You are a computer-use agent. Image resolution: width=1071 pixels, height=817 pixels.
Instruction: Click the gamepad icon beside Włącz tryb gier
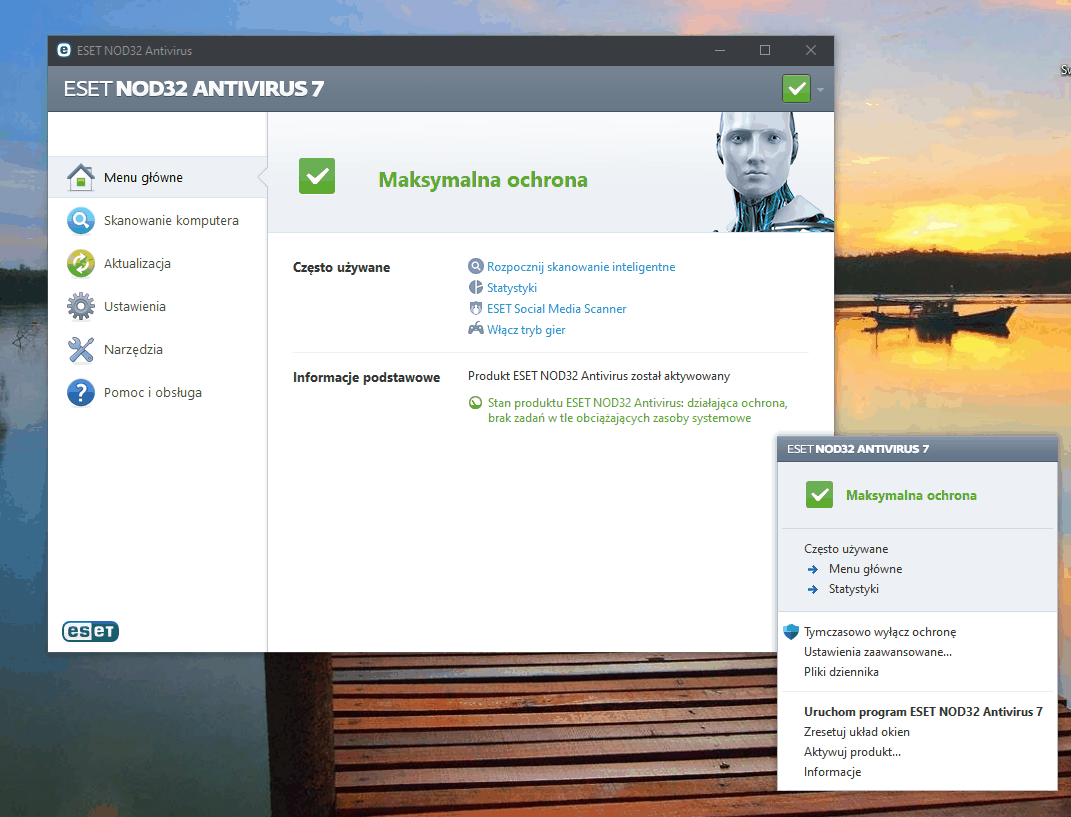click(475, 329)
